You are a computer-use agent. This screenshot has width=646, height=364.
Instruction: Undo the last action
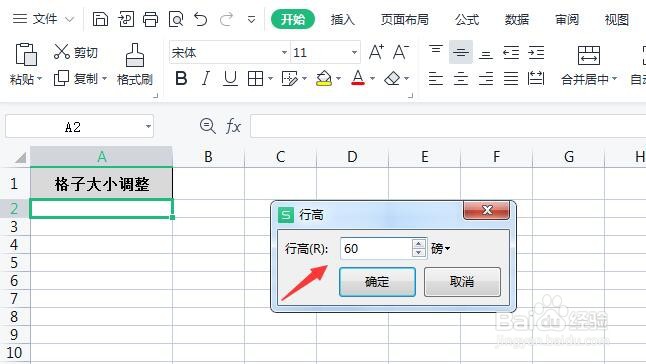201,19
